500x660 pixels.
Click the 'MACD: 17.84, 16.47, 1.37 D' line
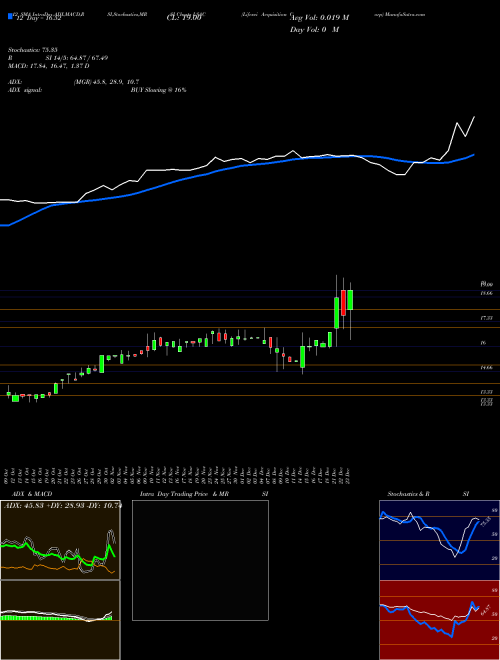click(48, 66)
